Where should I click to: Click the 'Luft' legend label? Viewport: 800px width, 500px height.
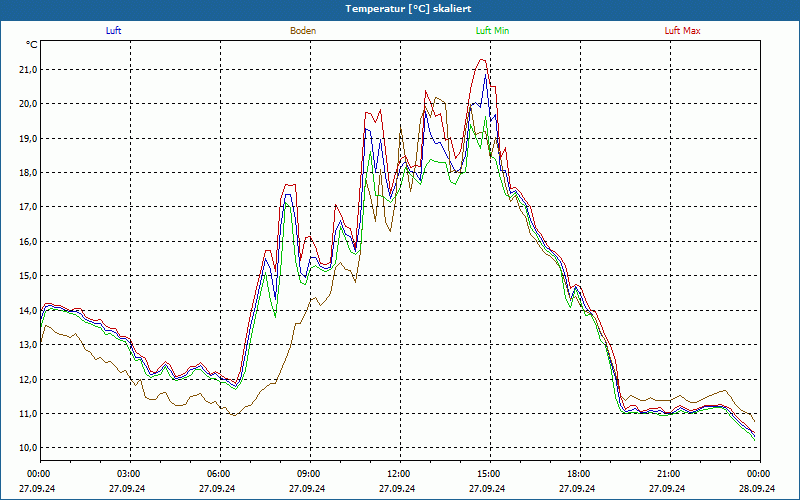[x=114, y=31]
